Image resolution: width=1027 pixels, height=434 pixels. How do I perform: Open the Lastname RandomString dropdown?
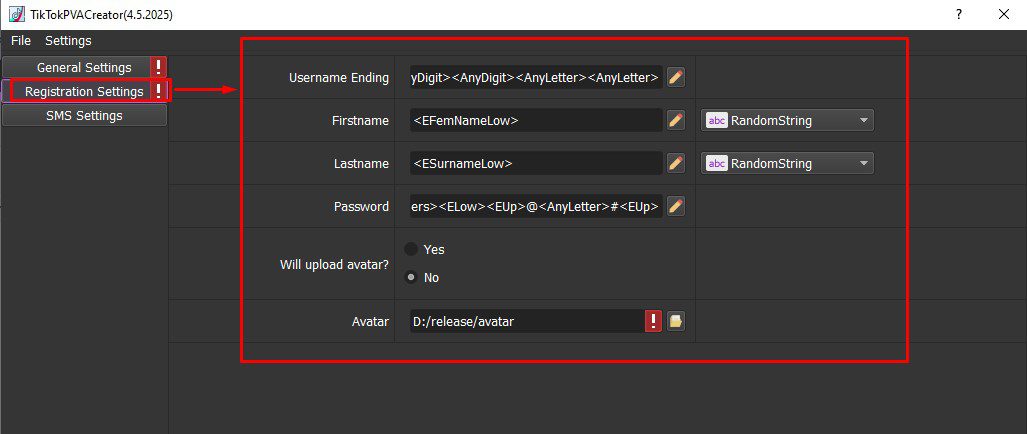pyautogui.click(x=787, y=164)
